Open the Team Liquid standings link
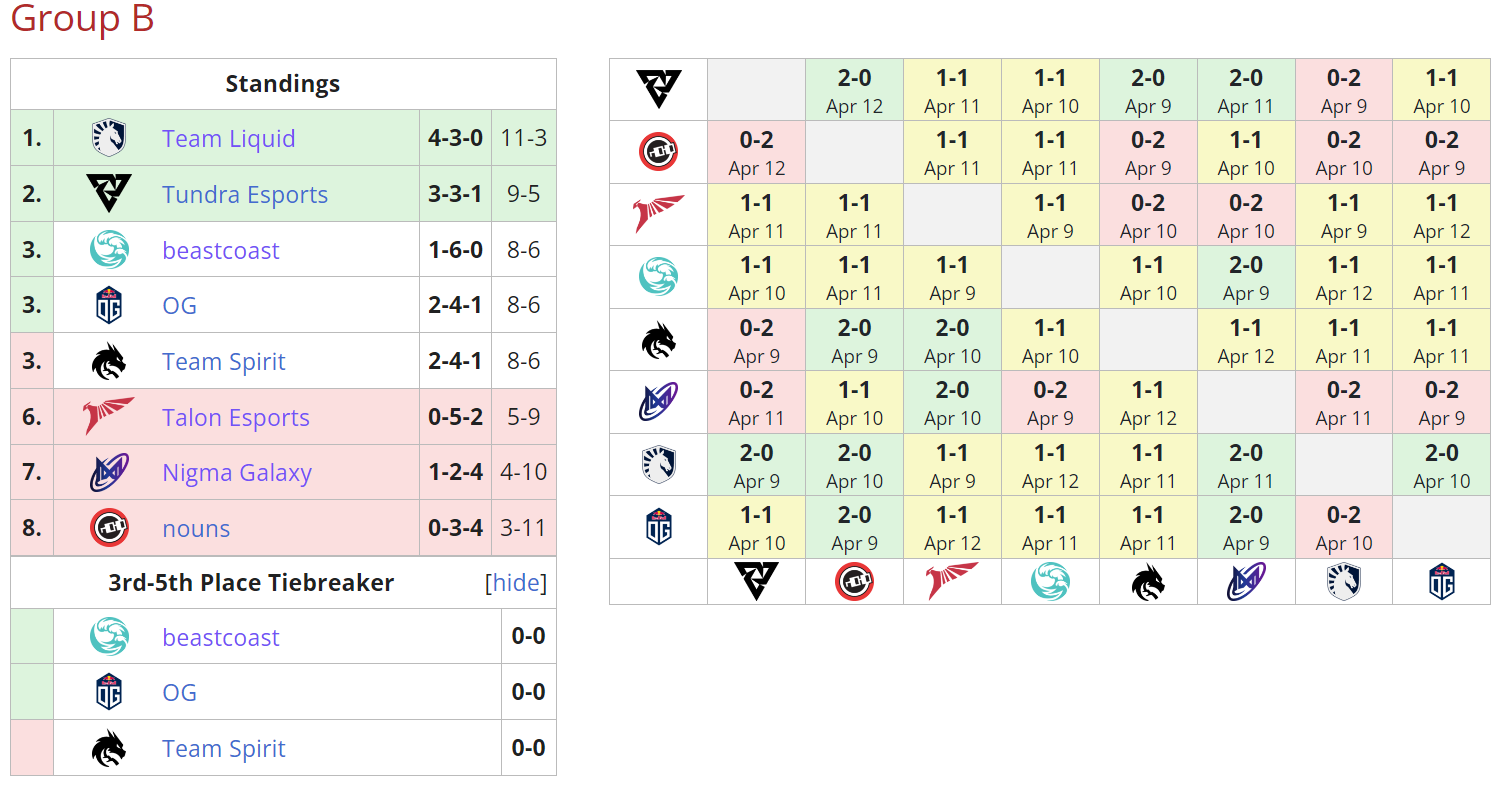This screenshot has height=787, width=1497. pos(228,139)
